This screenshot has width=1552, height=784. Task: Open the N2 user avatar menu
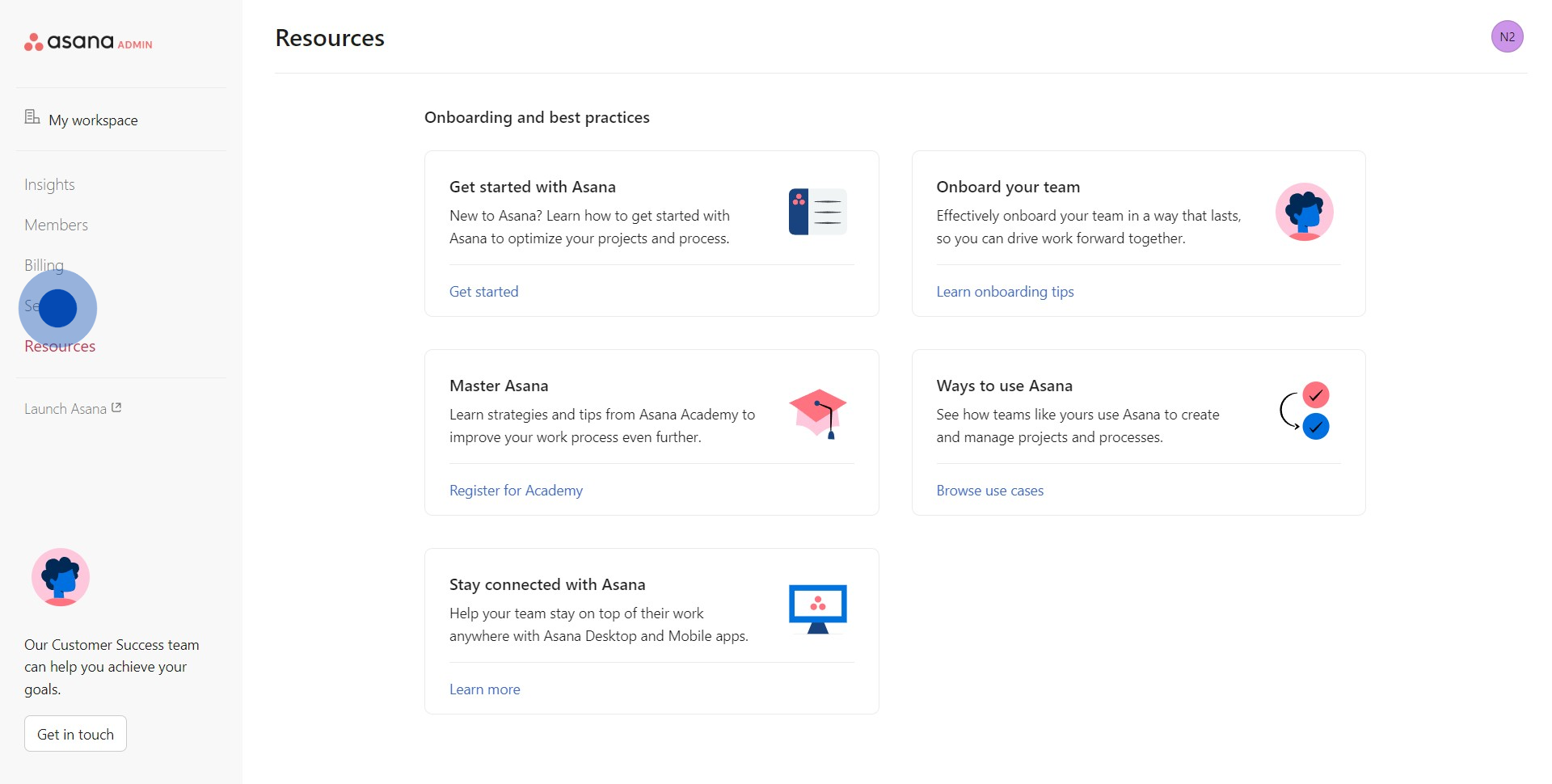(x=1507, y=36)
